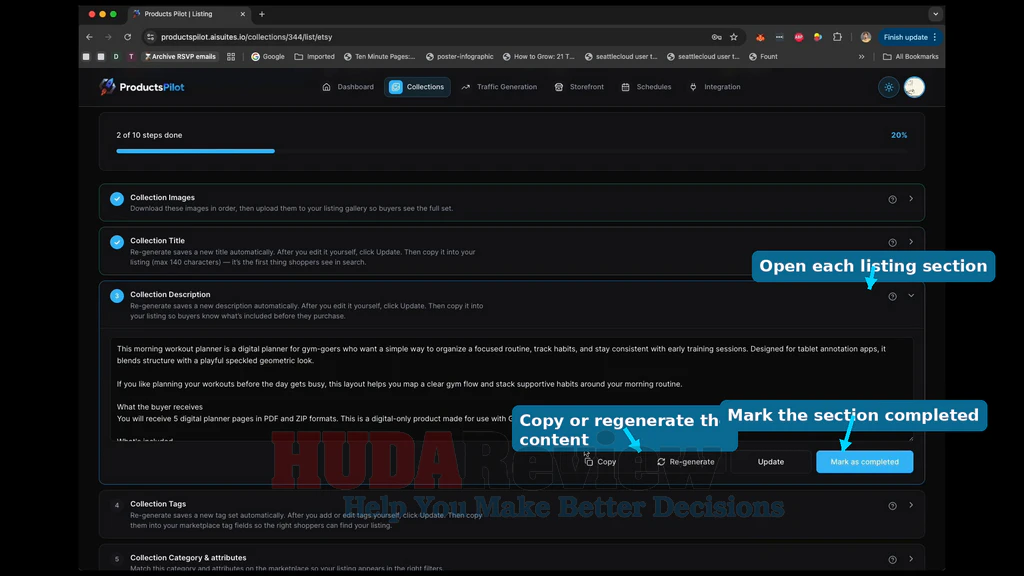The height and width of the screenshot is (576, 1024).
Task: Click help icon for Collection Tags
Action: (892, 505)
